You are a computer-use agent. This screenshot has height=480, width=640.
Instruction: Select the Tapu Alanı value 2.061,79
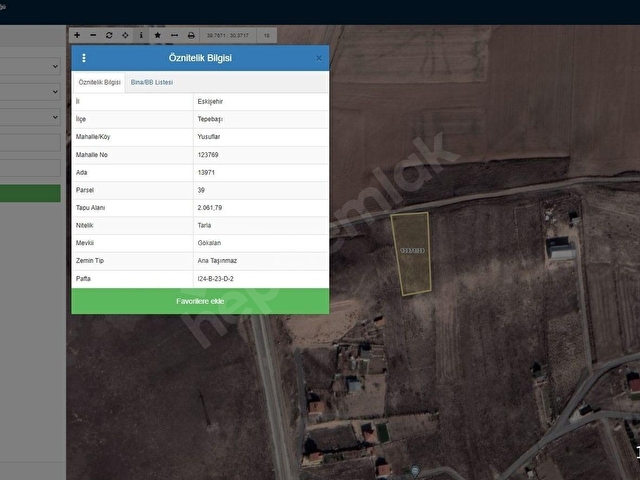[x=261, y=208]
